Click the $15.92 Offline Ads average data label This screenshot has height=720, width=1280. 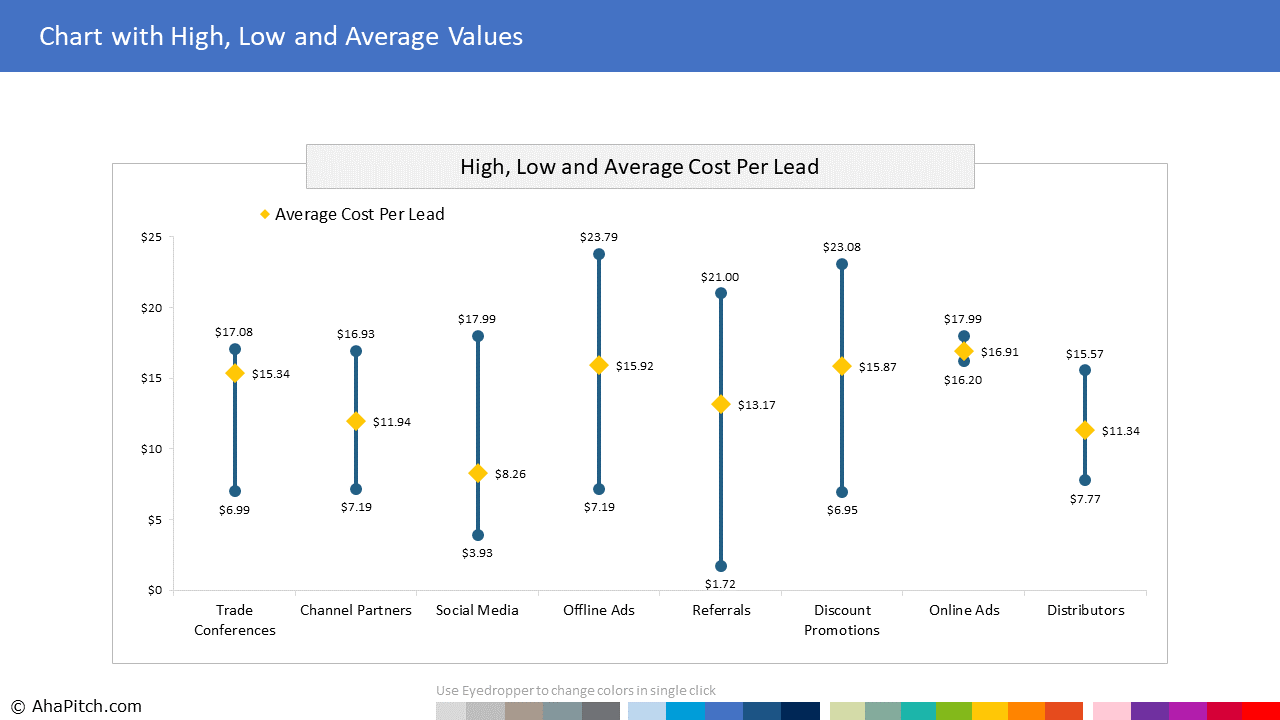(635, 366)
